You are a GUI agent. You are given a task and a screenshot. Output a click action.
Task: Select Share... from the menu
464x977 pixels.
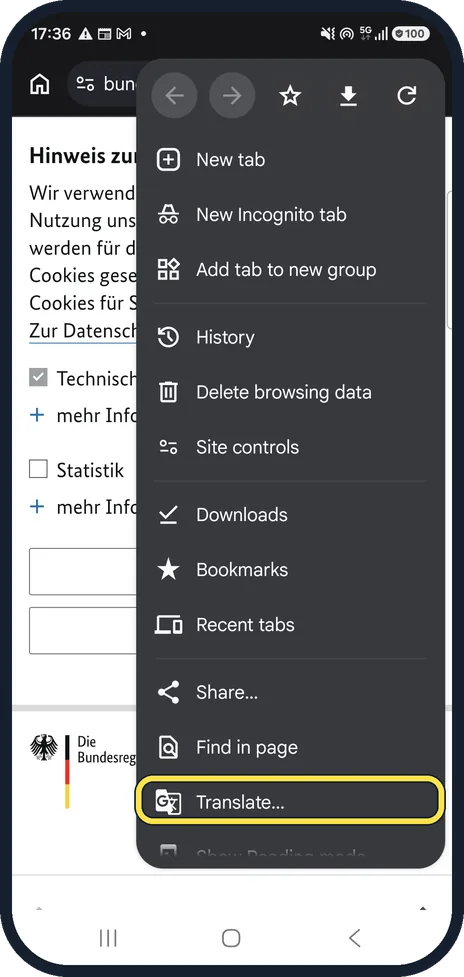tap(291, 693)
